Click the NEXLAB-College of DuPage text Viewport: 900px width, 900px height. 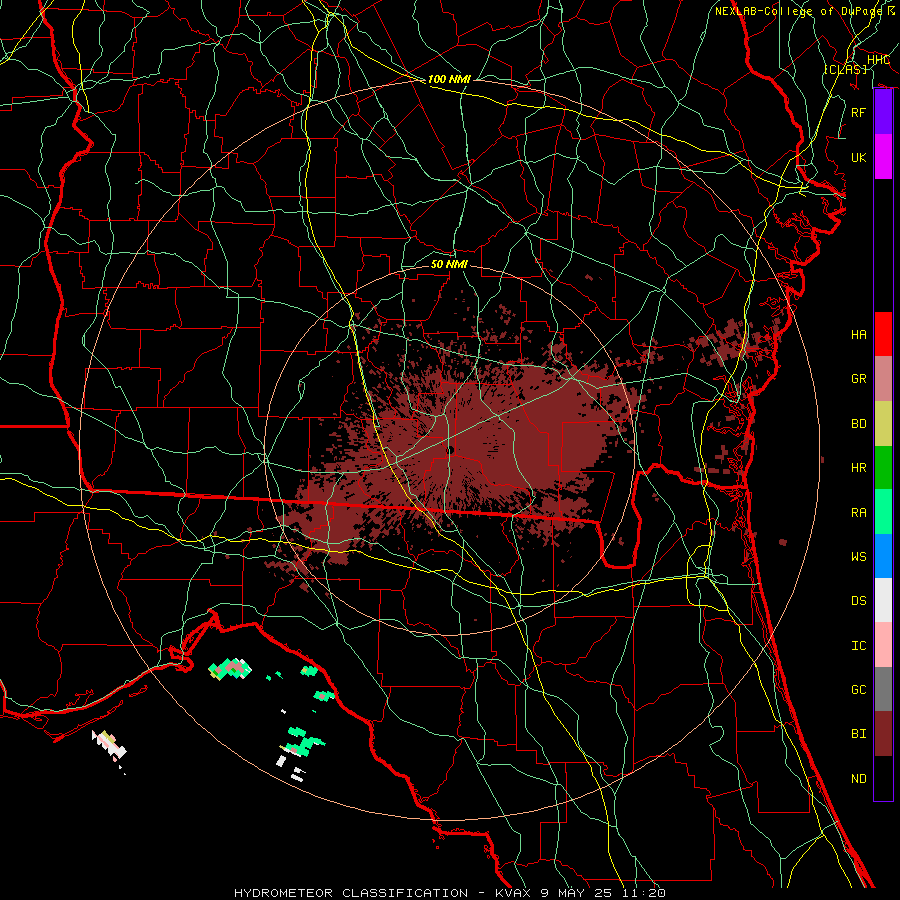[799, 11]
